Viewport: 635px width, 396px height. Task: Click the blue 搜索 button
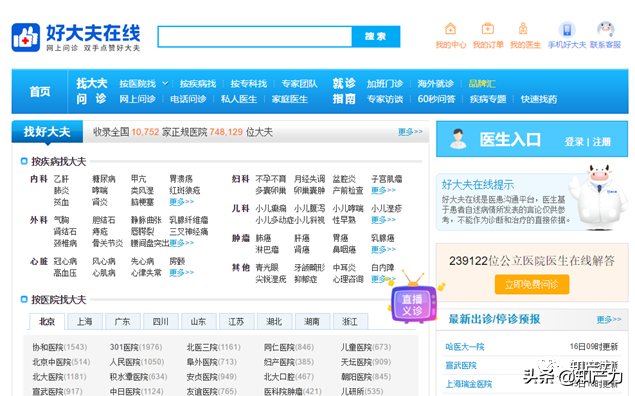pyautogui.click(x=376, y=36)
